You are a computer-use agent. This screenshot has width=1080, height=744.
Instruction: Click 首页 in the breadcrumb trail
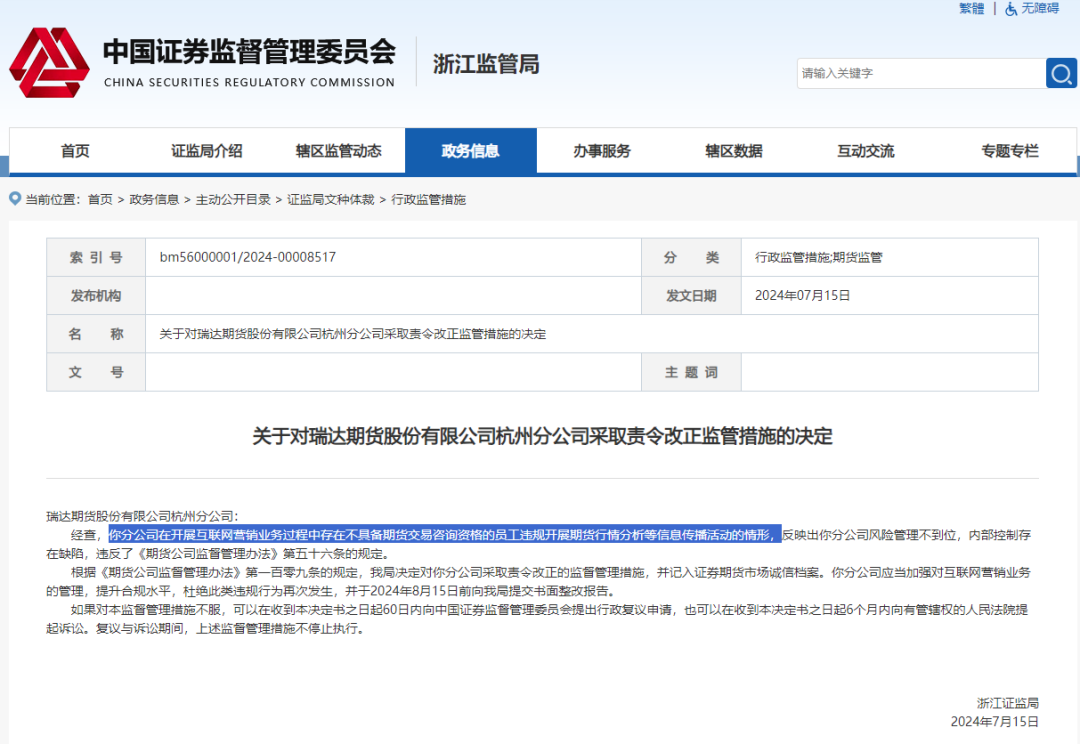coord(100,200)
